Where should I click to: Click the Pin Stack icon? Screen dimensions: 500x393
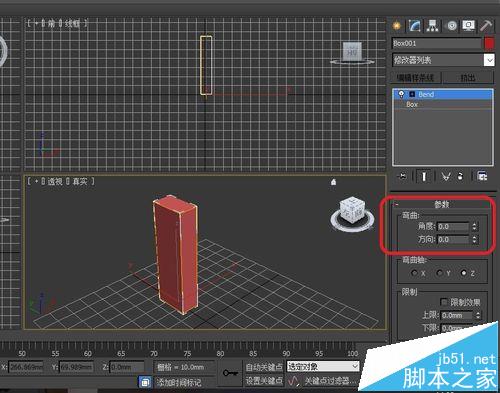click(x=403, y=176)
